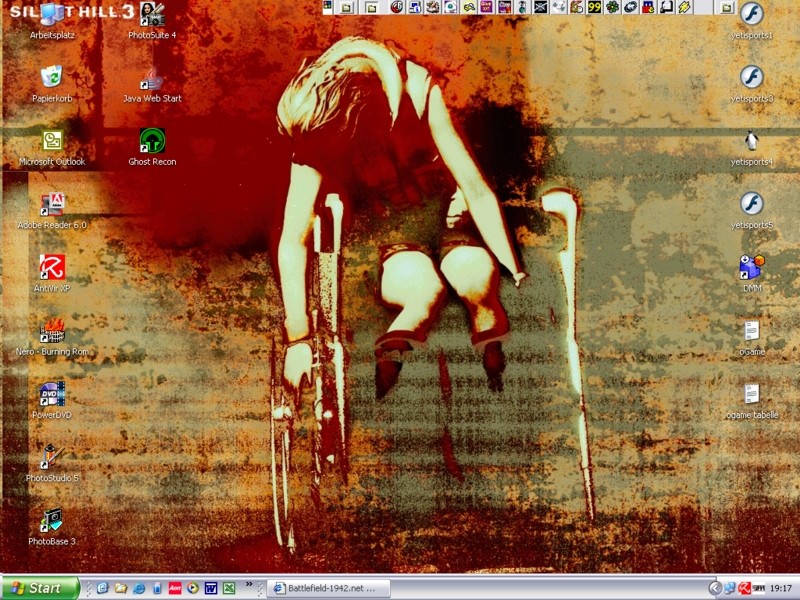The image size is (800, 600).
Task: Expand hidden system tray icons arrow
Action: tap(715, 588)
